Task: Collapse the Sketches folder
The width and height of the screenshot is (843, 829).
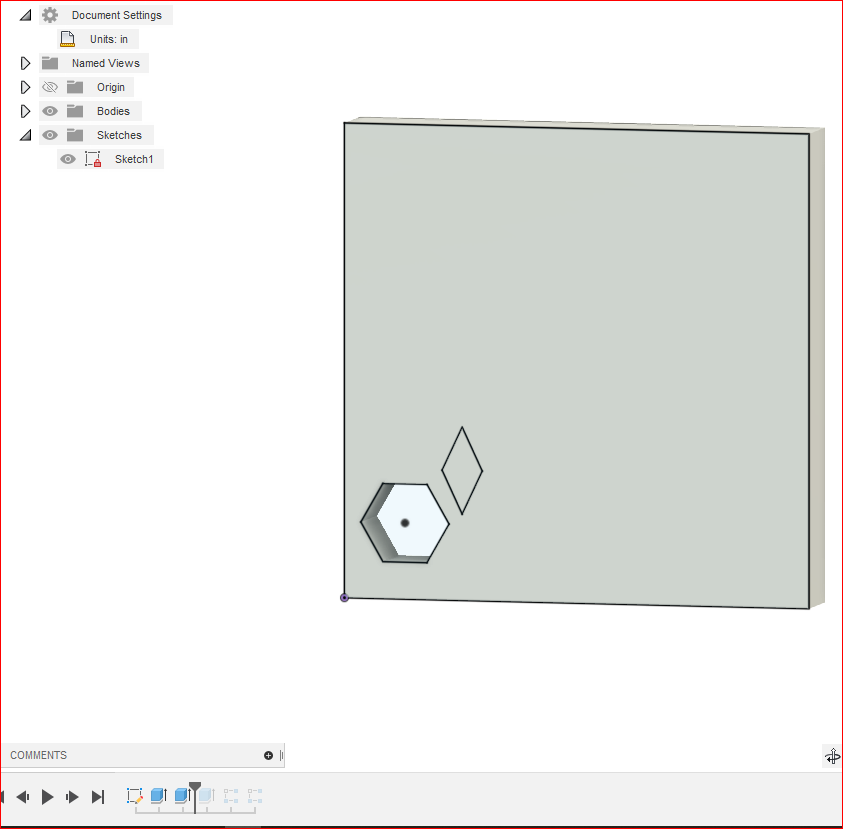Action: (x=25, y=134)
